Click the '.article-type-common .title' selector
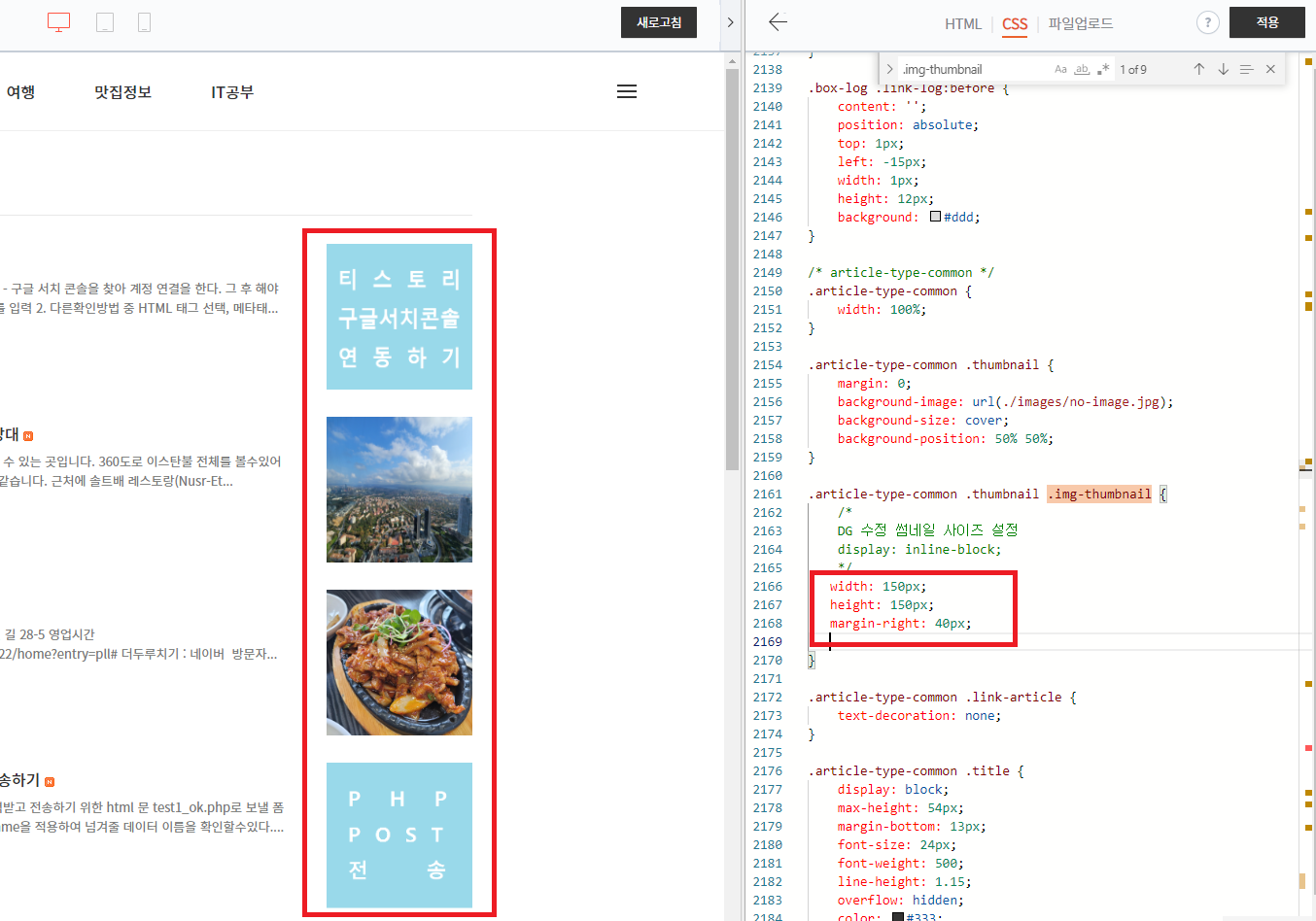This screenshot has width=1316, height=921. pos(909,771)
